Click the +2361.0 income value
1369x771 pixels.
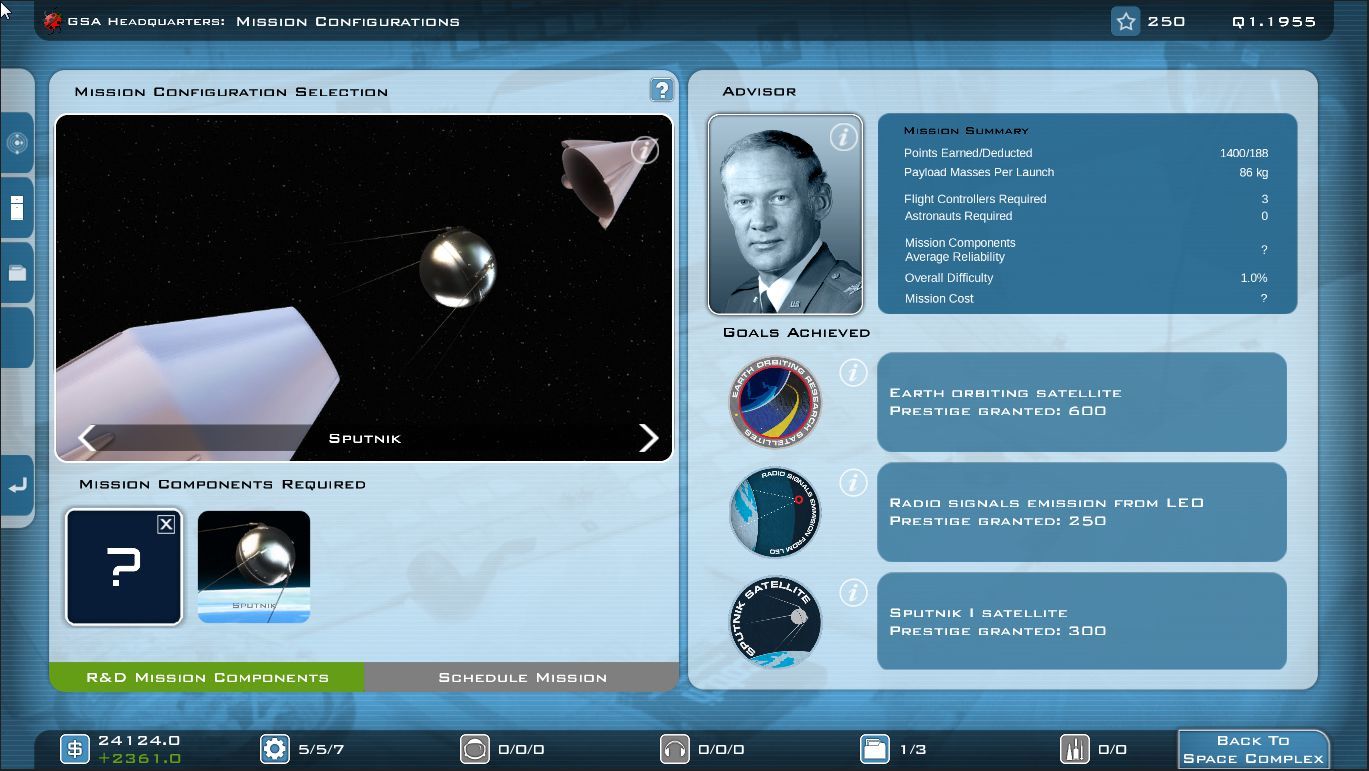[x=139, y=758]
